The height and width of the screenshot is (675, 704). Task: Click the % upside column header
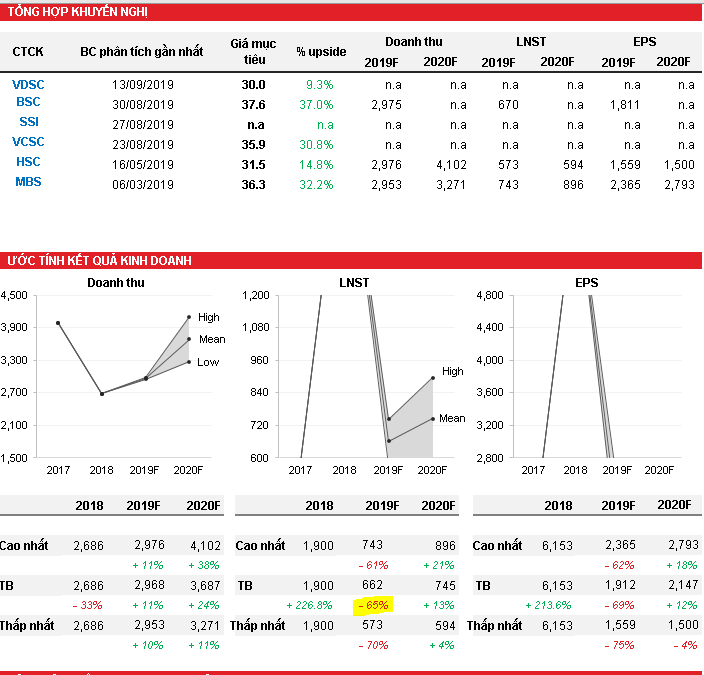321,51
